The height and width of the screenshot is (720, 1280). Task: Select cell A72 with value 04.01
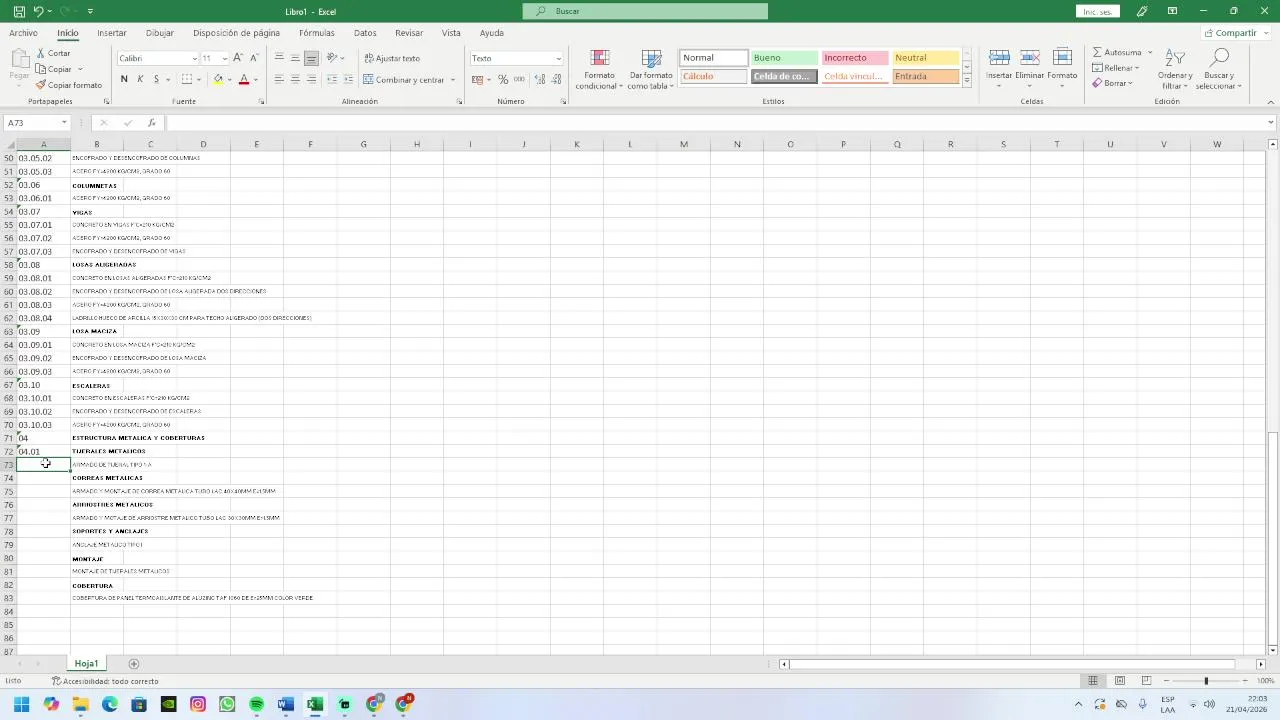43,451
